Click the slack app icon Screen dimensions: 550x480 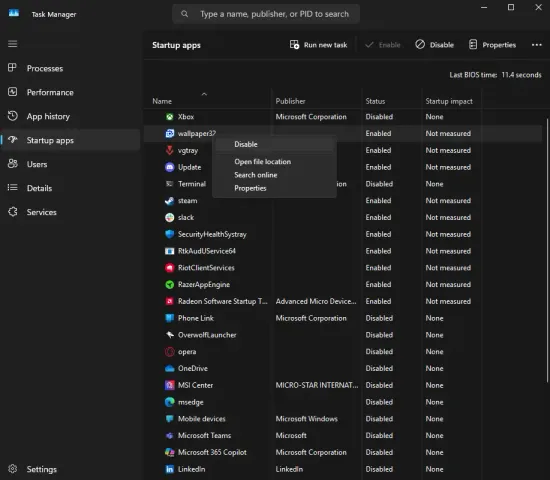[169, 218]
